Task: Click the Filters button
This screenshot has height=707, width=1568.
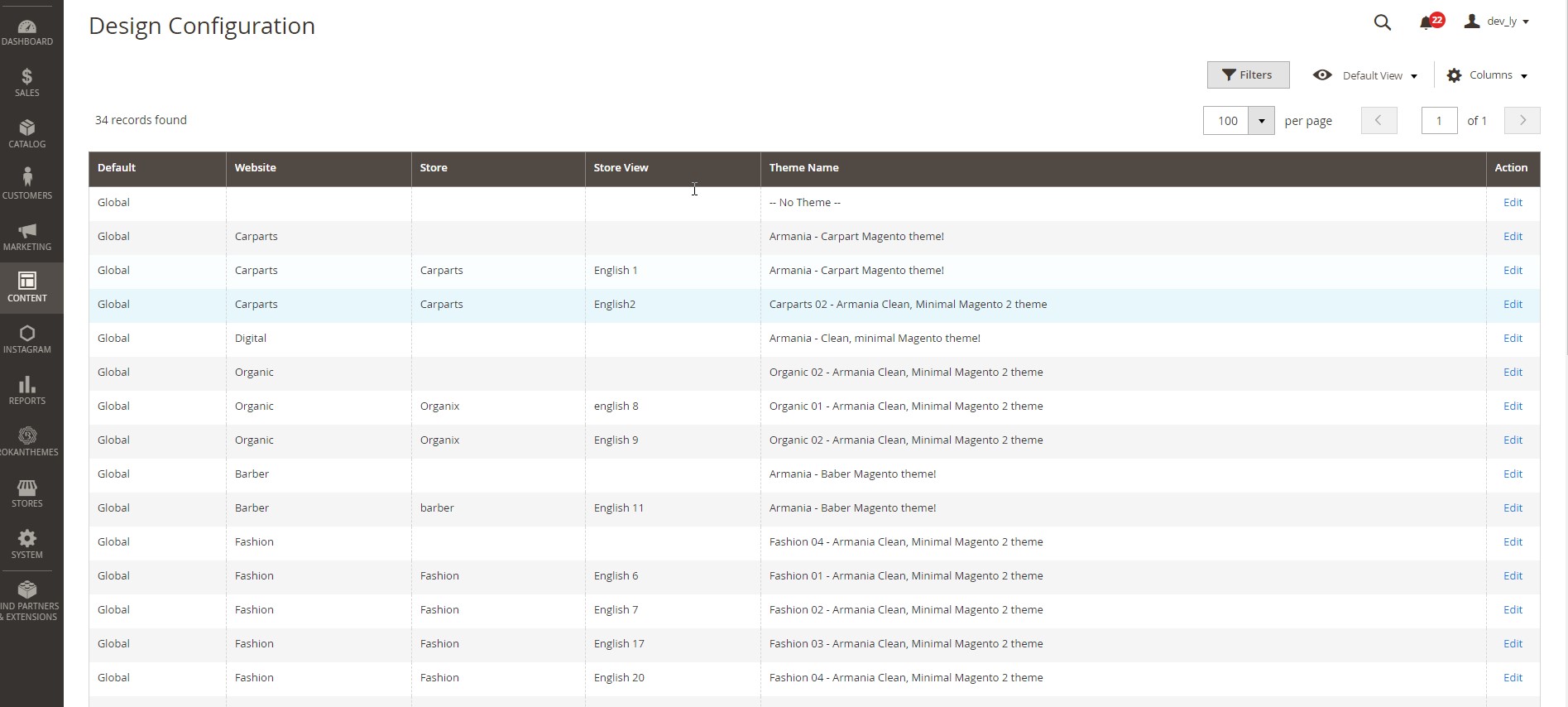Action: (1248, 75)
